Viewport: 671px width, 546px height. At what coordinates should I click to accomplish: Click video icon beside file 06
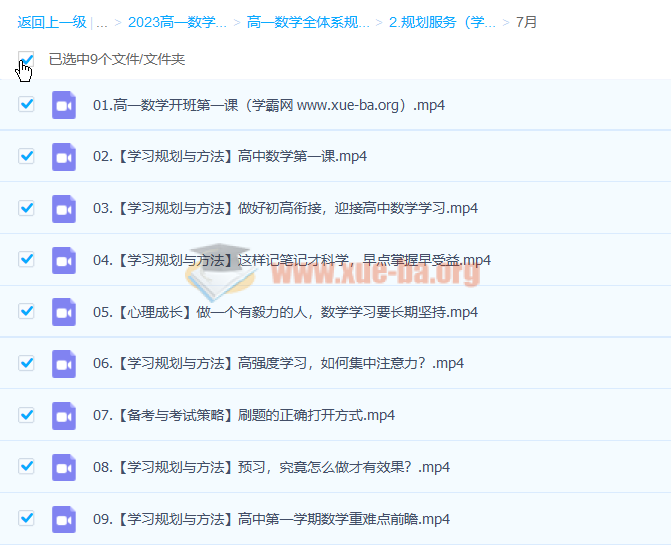pos(64,363)
